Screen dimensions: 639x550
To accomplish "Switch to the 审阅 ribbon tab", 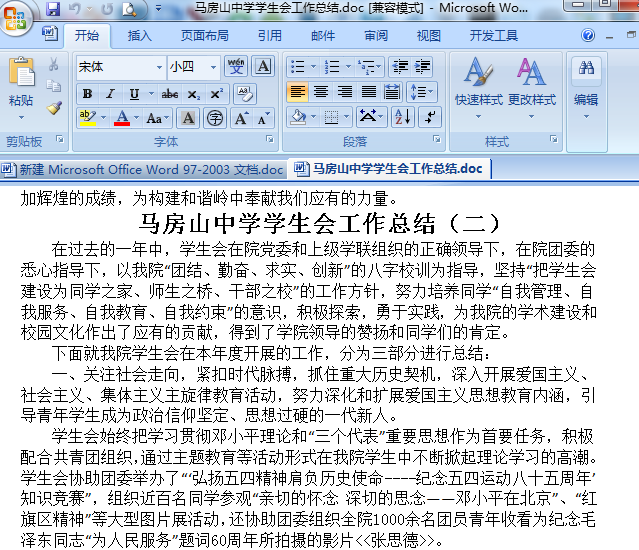I will [376, 36].
